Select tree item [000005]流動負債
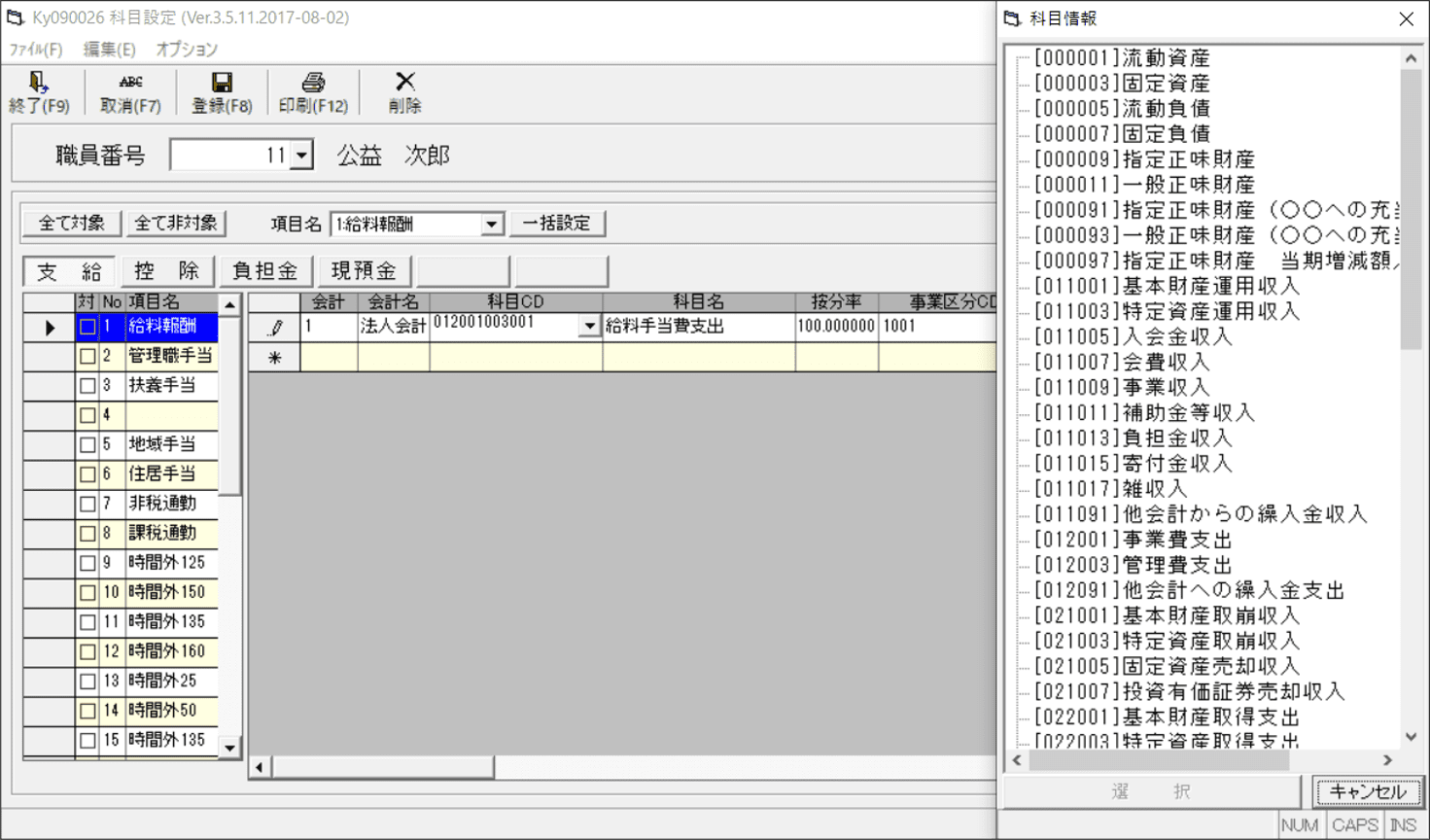The width and height of the screenshot is (1430, 840). [x=1122, y=109]
